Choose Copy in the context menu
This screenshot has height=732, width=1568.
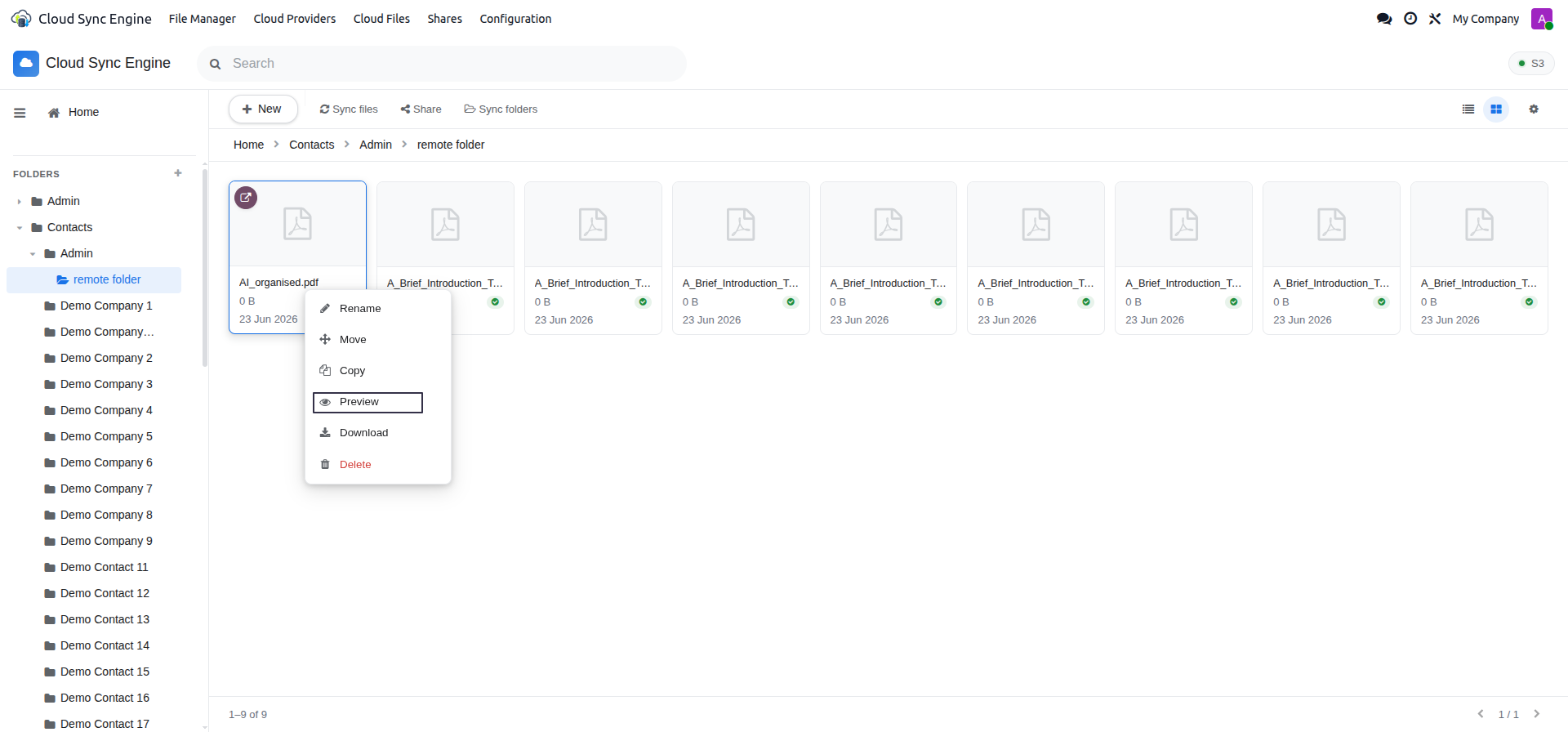point(378,371)
